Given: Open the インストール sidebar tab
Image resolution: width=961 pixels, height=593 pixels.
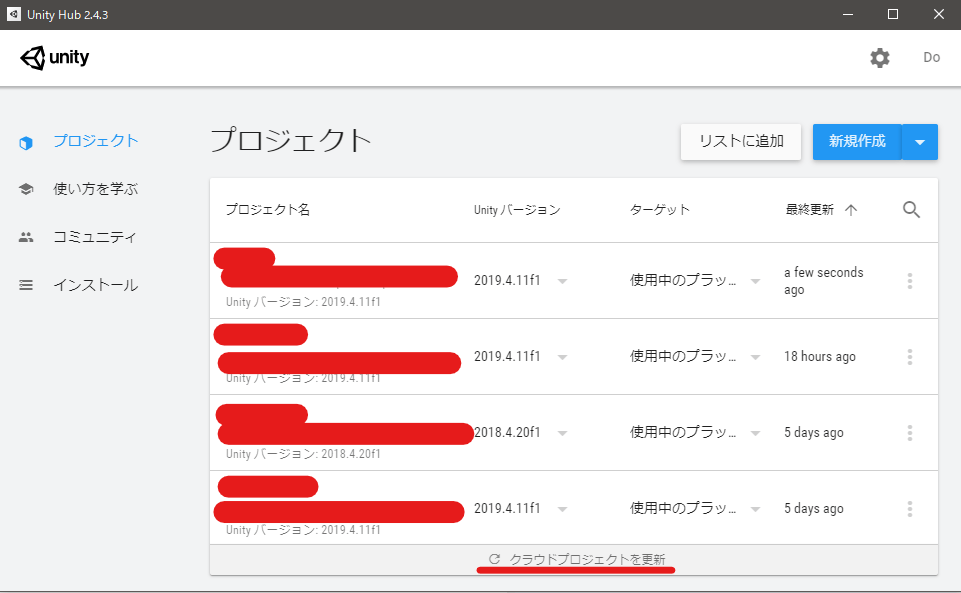Looking at the screenshot, I should click(x=96, y=285).
